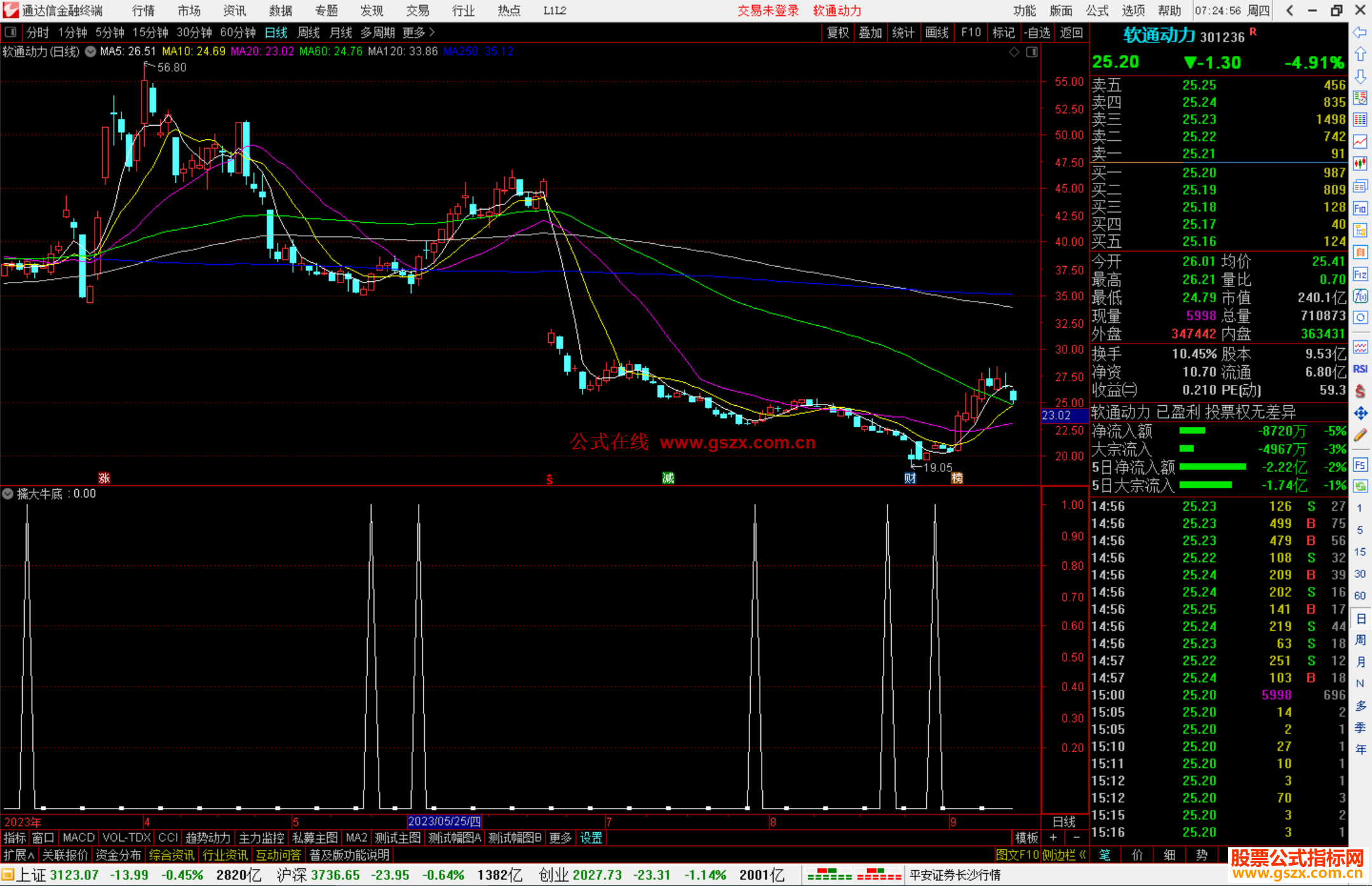Viewport: 1372px width, 886px height.
Task: Click the plus zoom-in button near 模板
Action: click(1053, 838)
